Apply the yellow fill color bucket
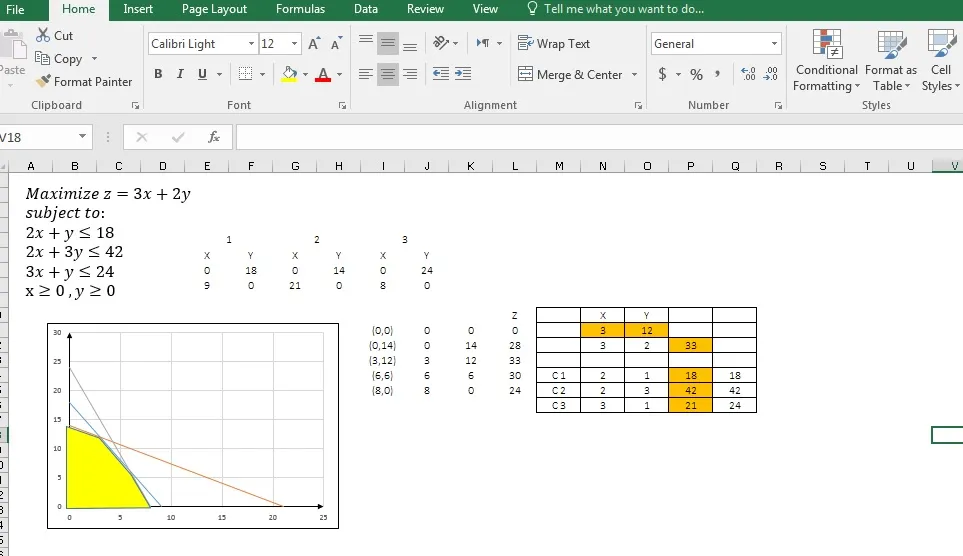The image size is (963, 556). (289, 74)
